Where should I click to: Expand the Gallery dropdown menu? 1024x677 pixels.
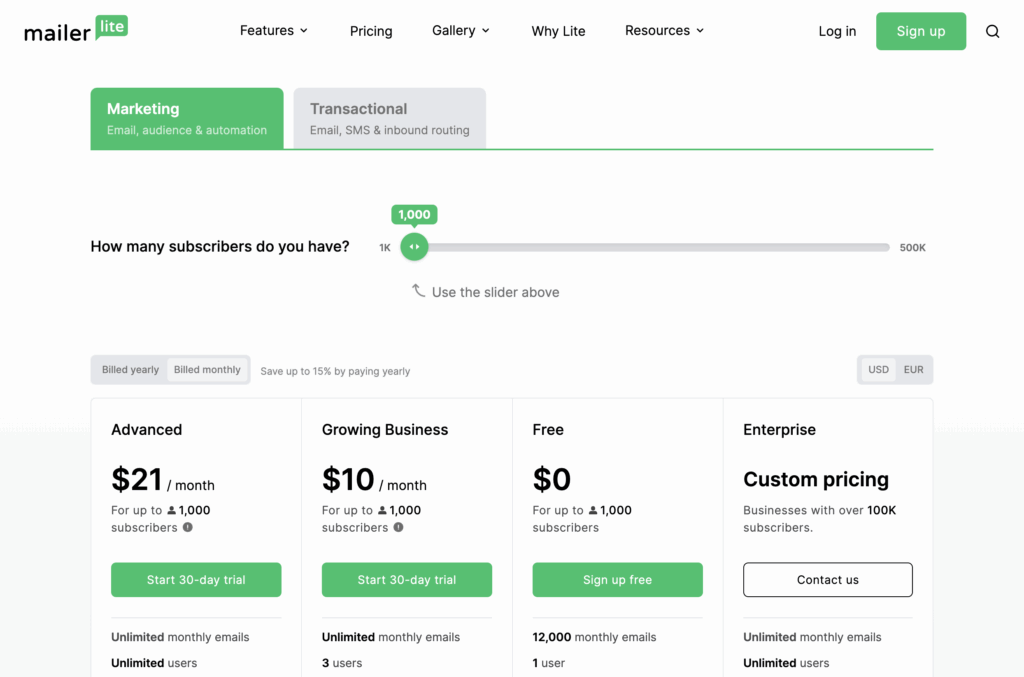coord(461,31)
